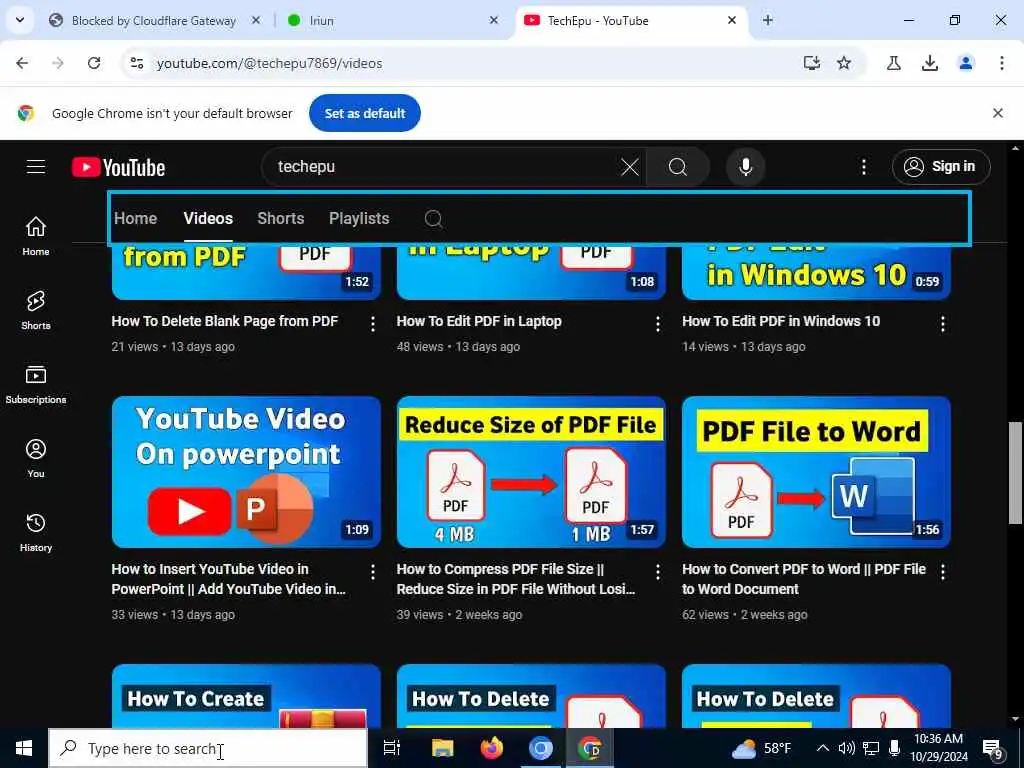Click the YouTube search input field
Image resolution: width=1024 pixels, height=768 pixels.
[444, 167]
